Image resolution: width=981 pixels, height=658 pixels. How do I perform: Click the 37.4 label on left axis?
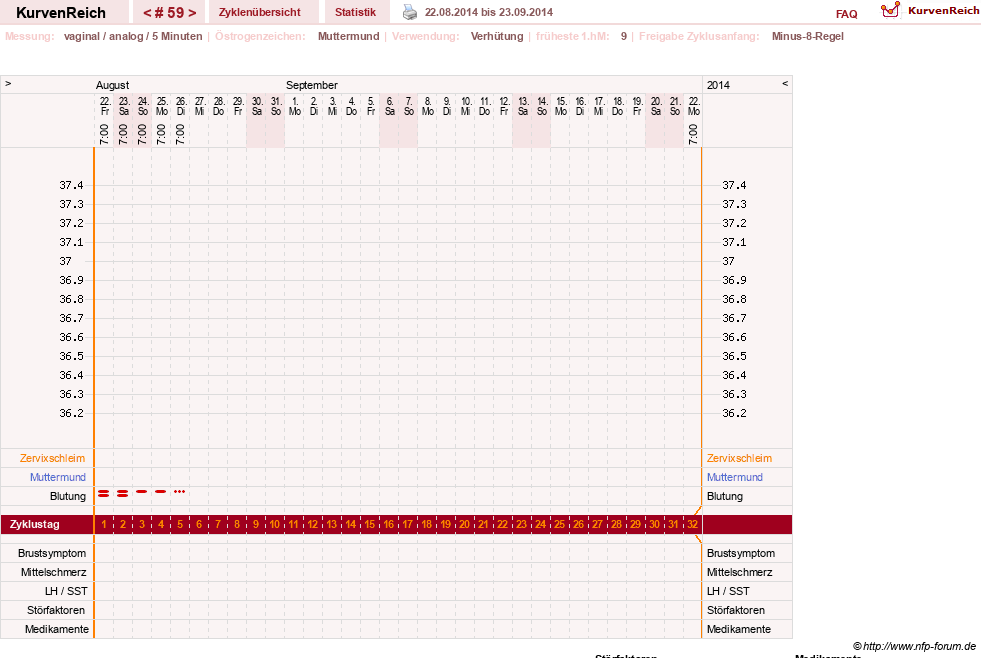click(x=71, y=185)
